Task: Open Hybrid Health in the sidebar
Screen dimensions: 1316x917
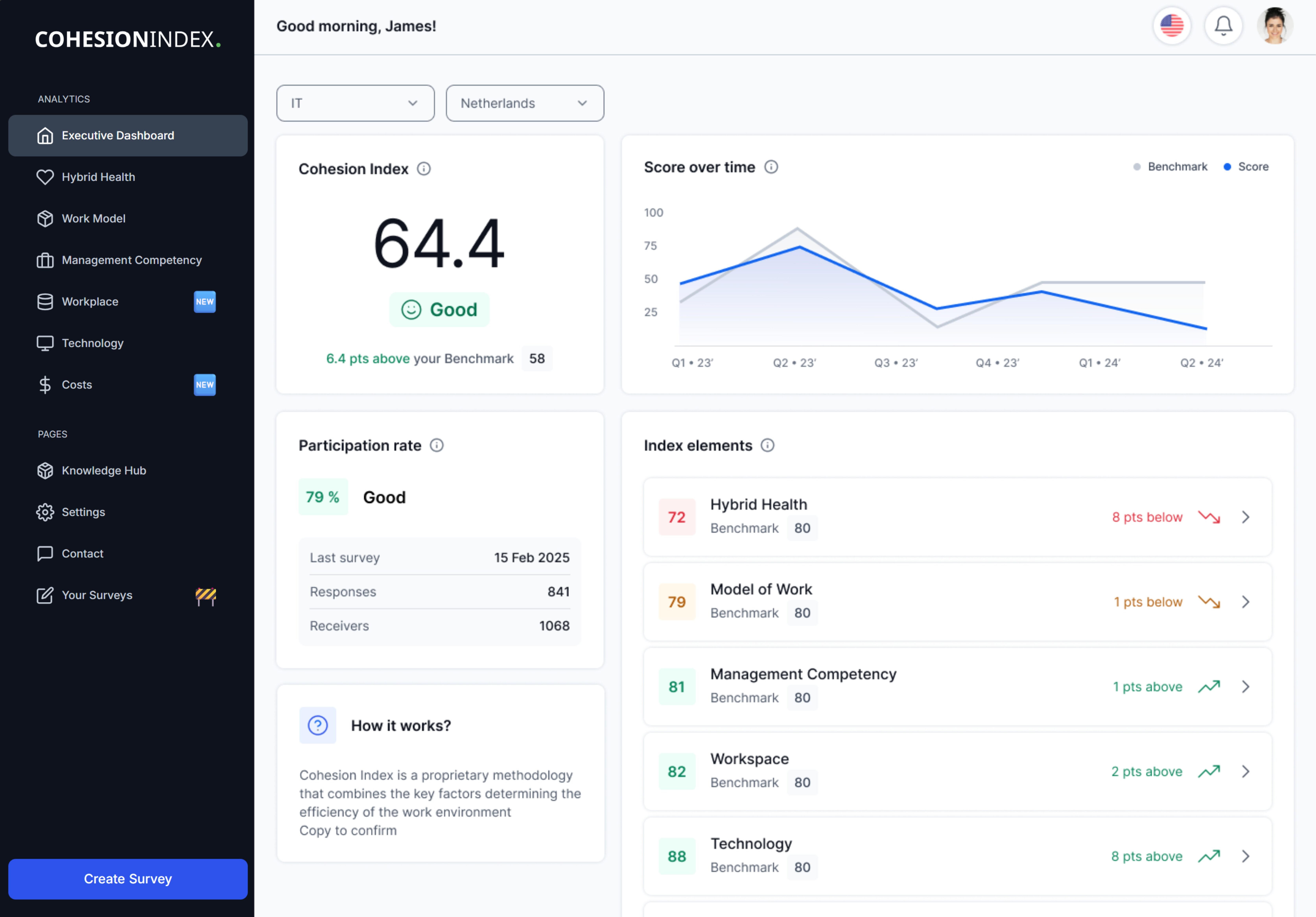Action: click(x=128, y=177)
